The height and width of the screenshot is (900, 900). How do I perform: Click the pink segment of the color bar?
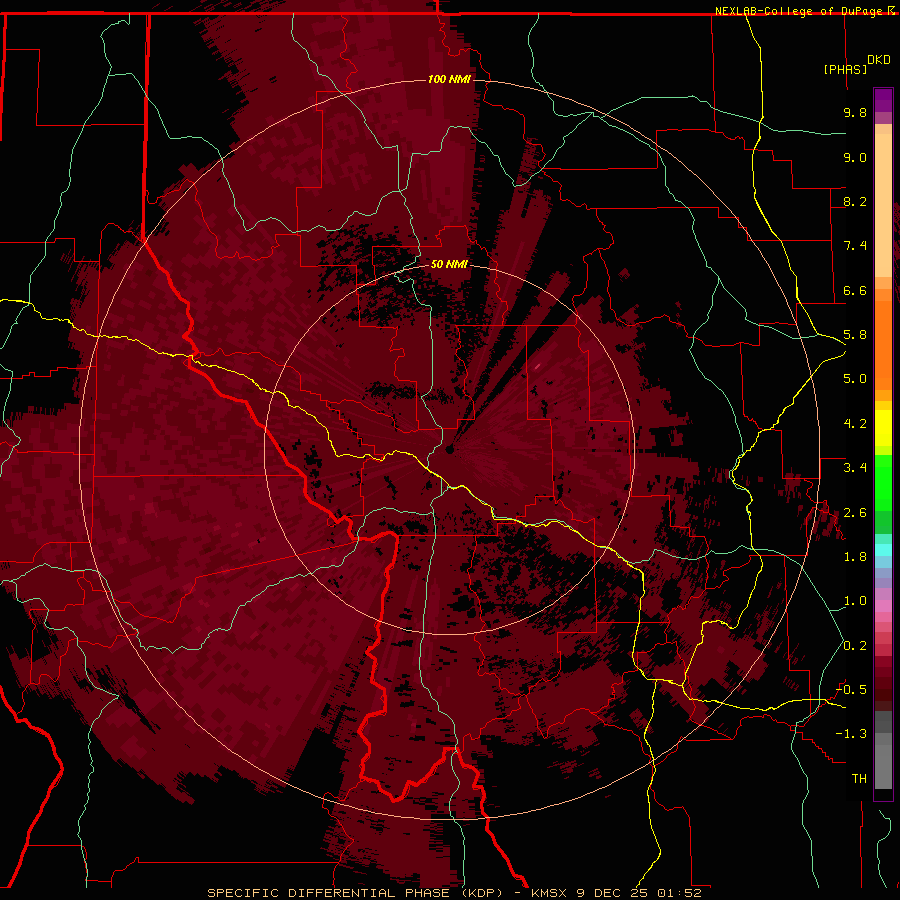(883, 606)
